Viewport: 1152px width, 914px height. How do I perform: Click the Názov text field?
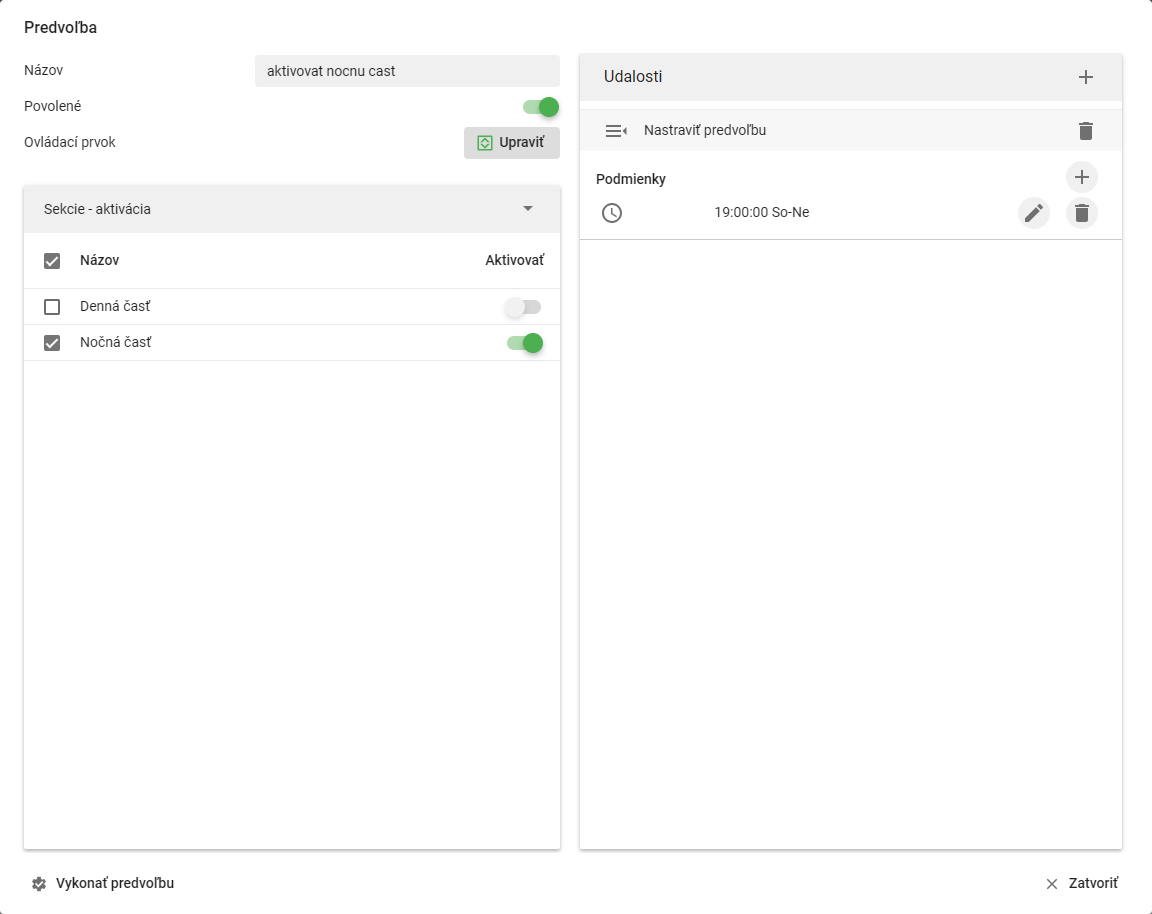click(407, 71)
